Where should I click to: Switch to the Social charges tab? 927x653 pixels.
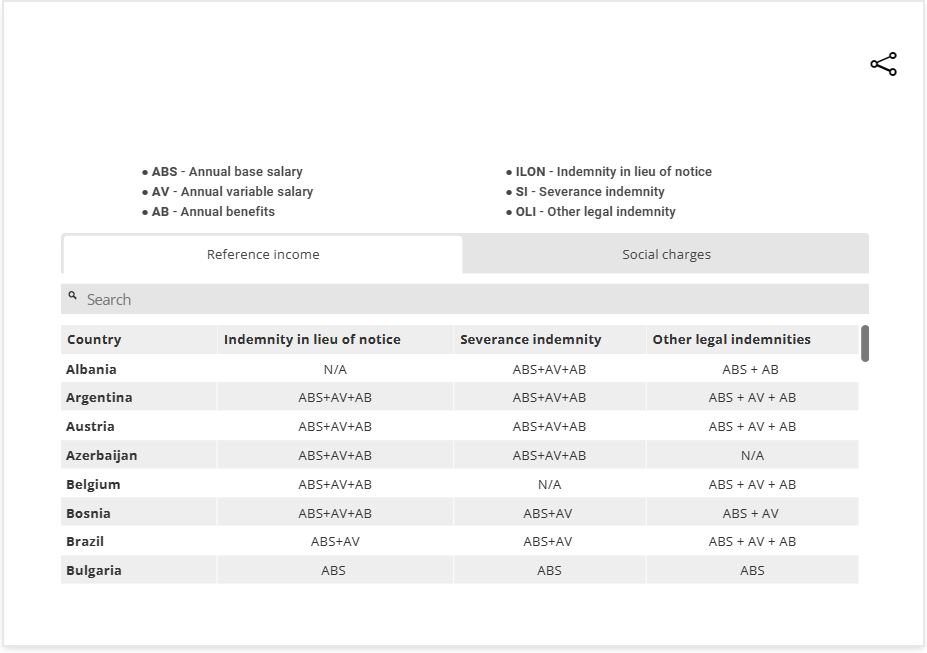(x=666, y=254)
